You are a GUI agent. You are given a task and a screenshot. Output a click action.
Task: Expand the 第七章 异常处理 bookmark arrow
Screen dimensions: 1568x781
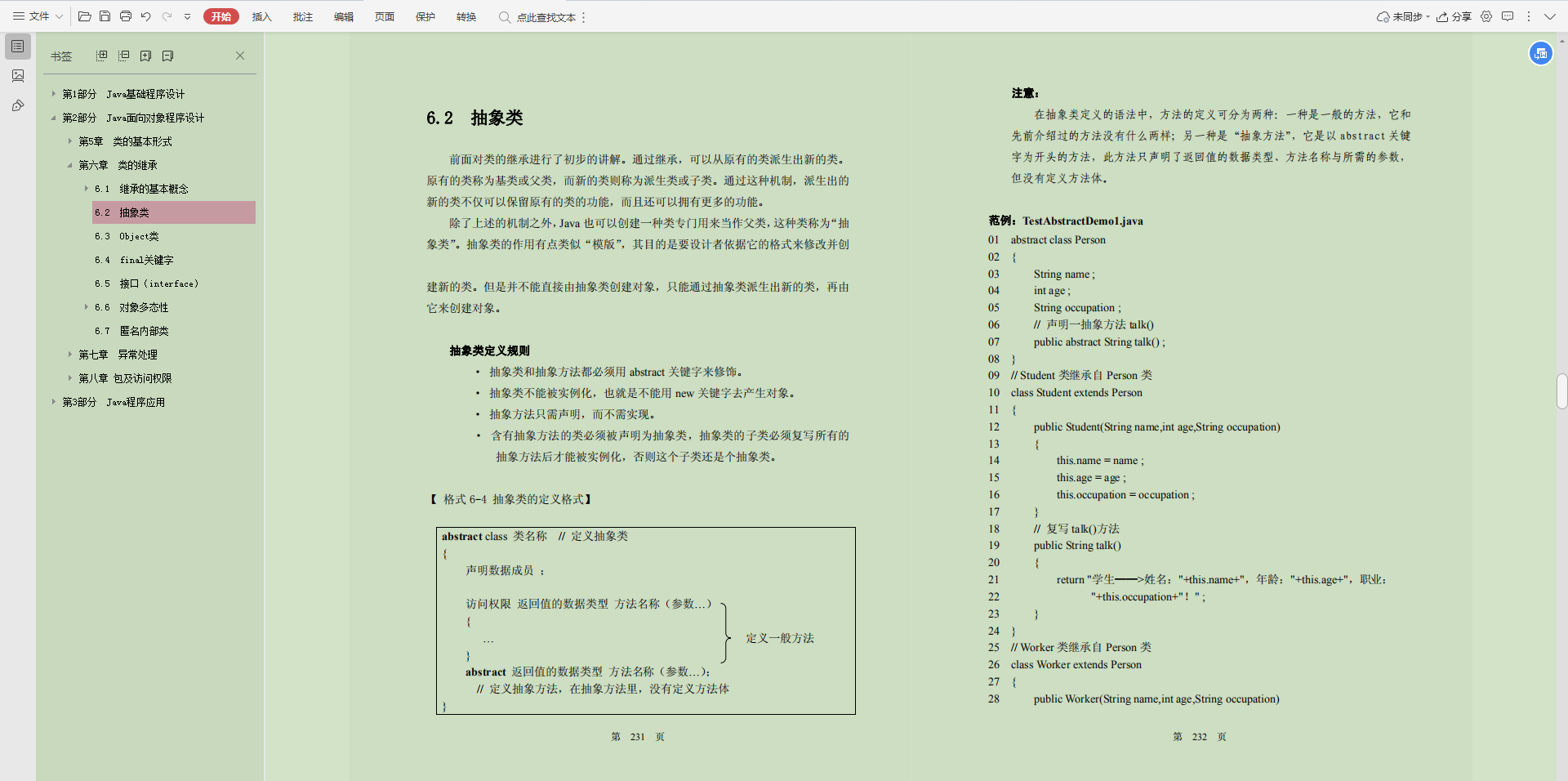(70, 355)
